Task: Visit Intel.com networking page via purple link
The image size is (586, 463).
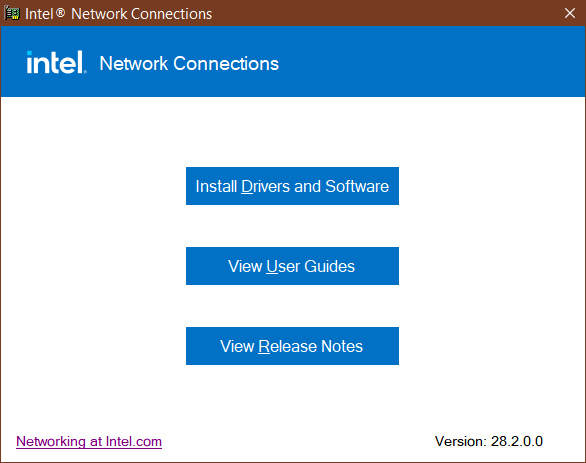Action: click(x=89, y=442)
